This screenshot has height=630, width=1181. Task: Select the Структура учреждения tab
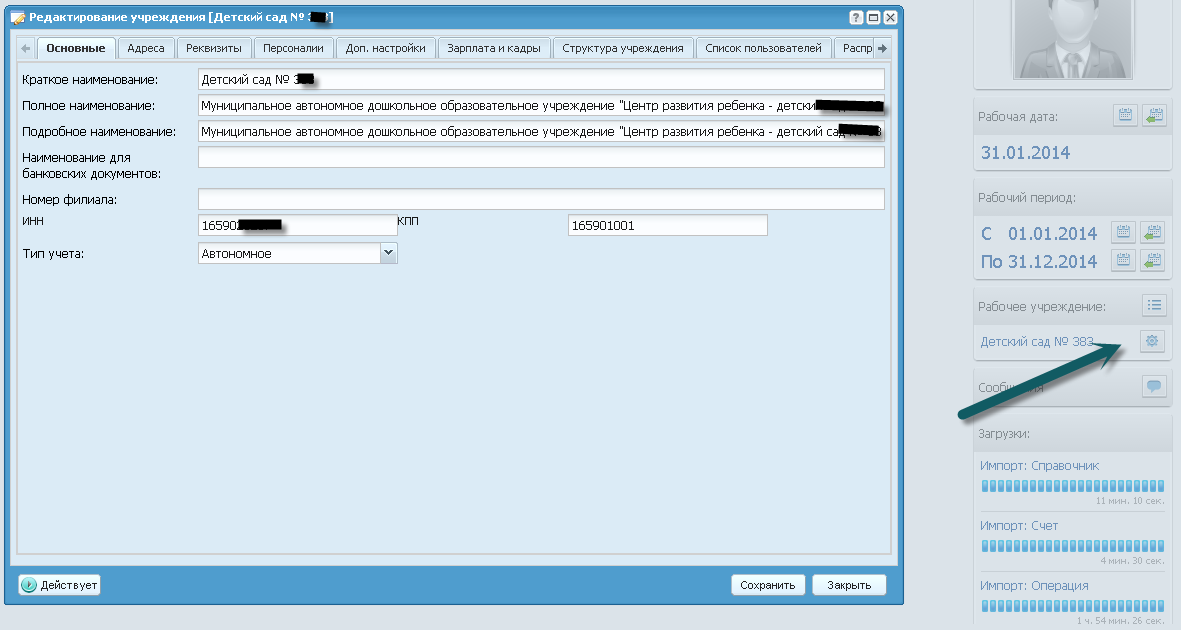622,48
